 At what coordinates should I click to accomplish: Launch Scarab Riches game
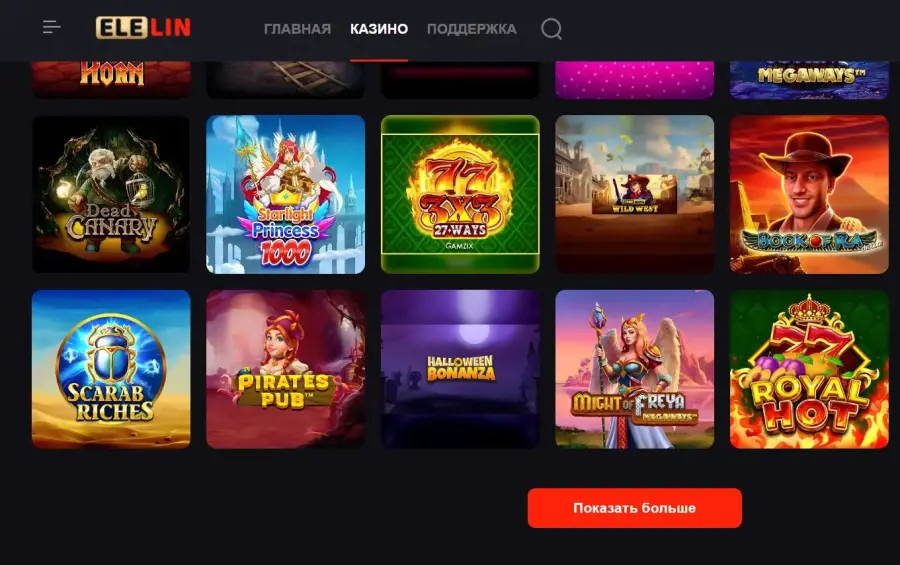111,369
